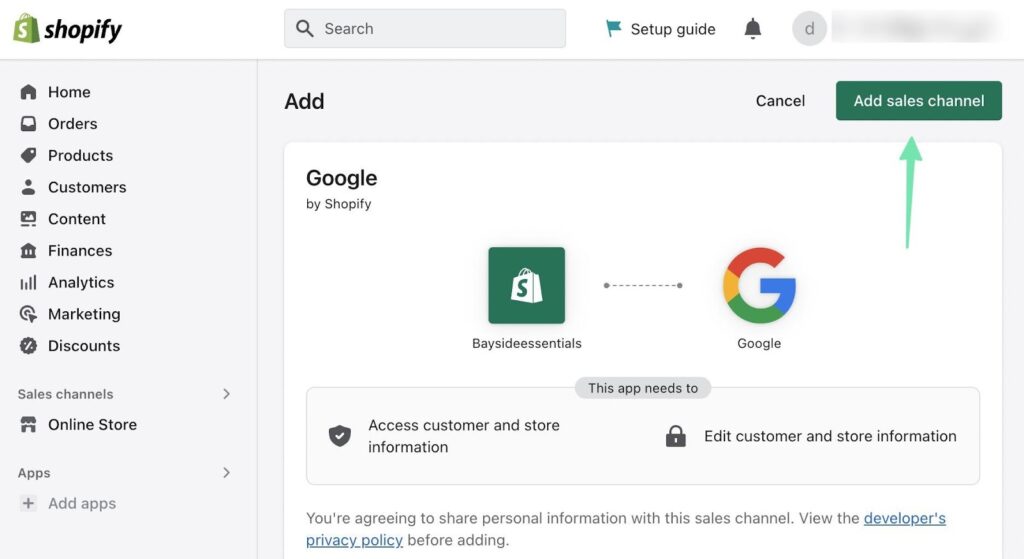Click the user avatar circle
Screen dimensions: 1024x559
[809, 29]
